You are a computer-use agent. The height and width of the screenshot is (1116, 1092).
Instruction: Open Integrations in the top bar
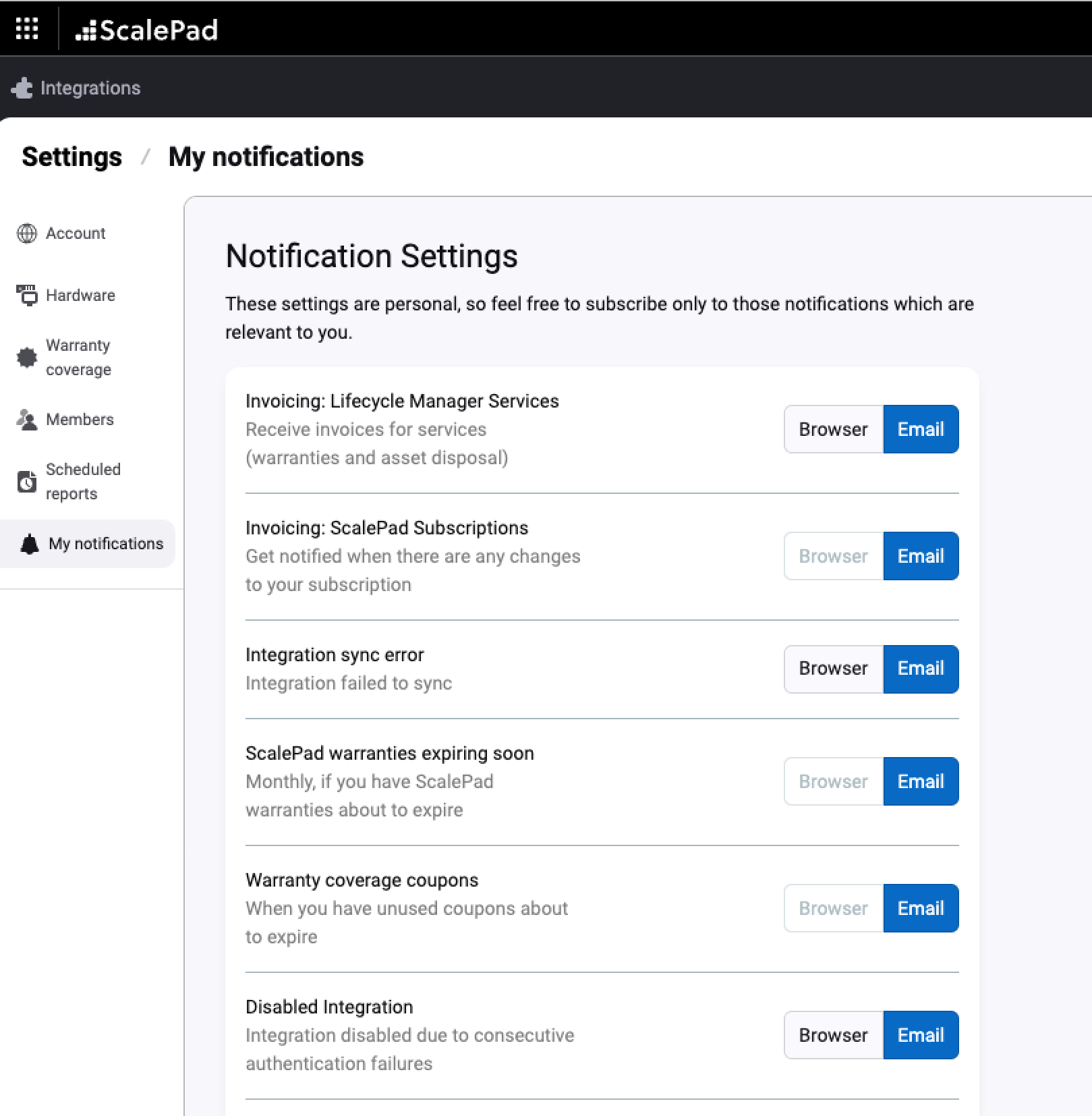click(x=76, y=88)
